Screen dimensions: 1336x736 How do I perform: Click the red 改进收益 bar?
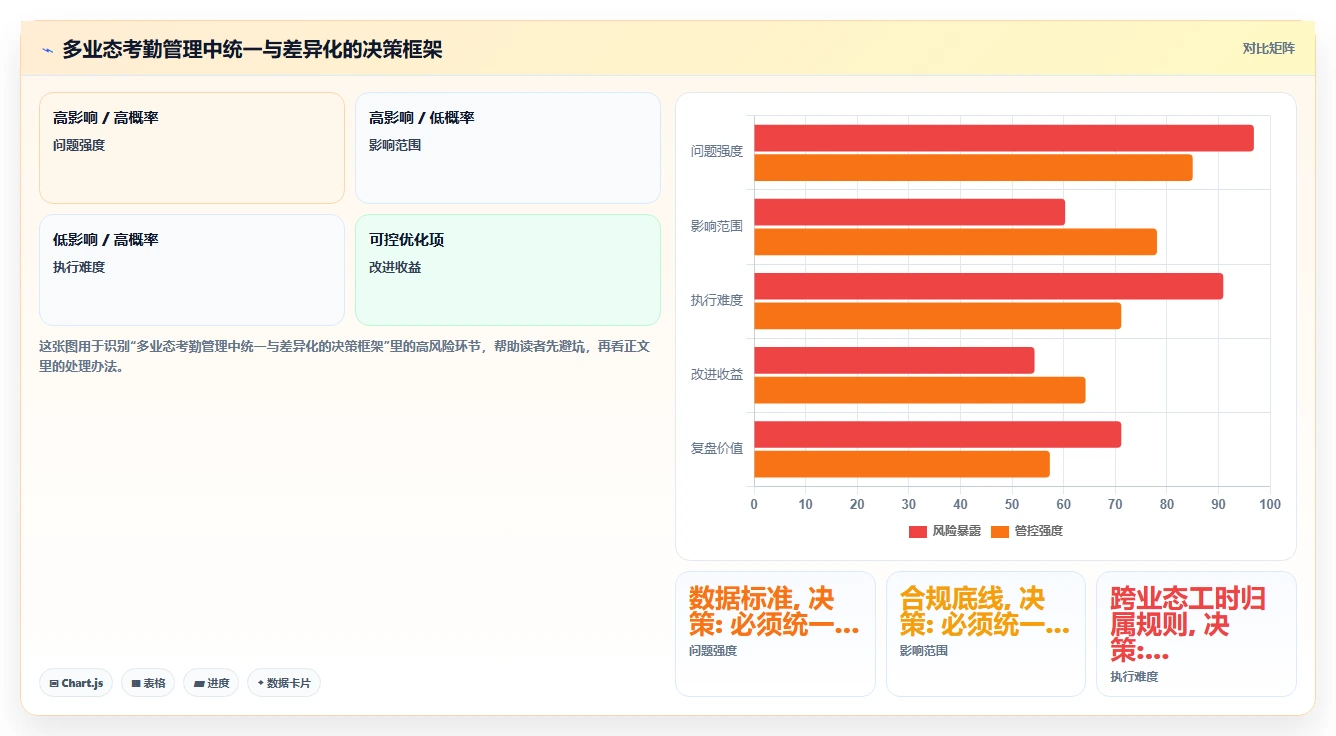coord(894,360)
